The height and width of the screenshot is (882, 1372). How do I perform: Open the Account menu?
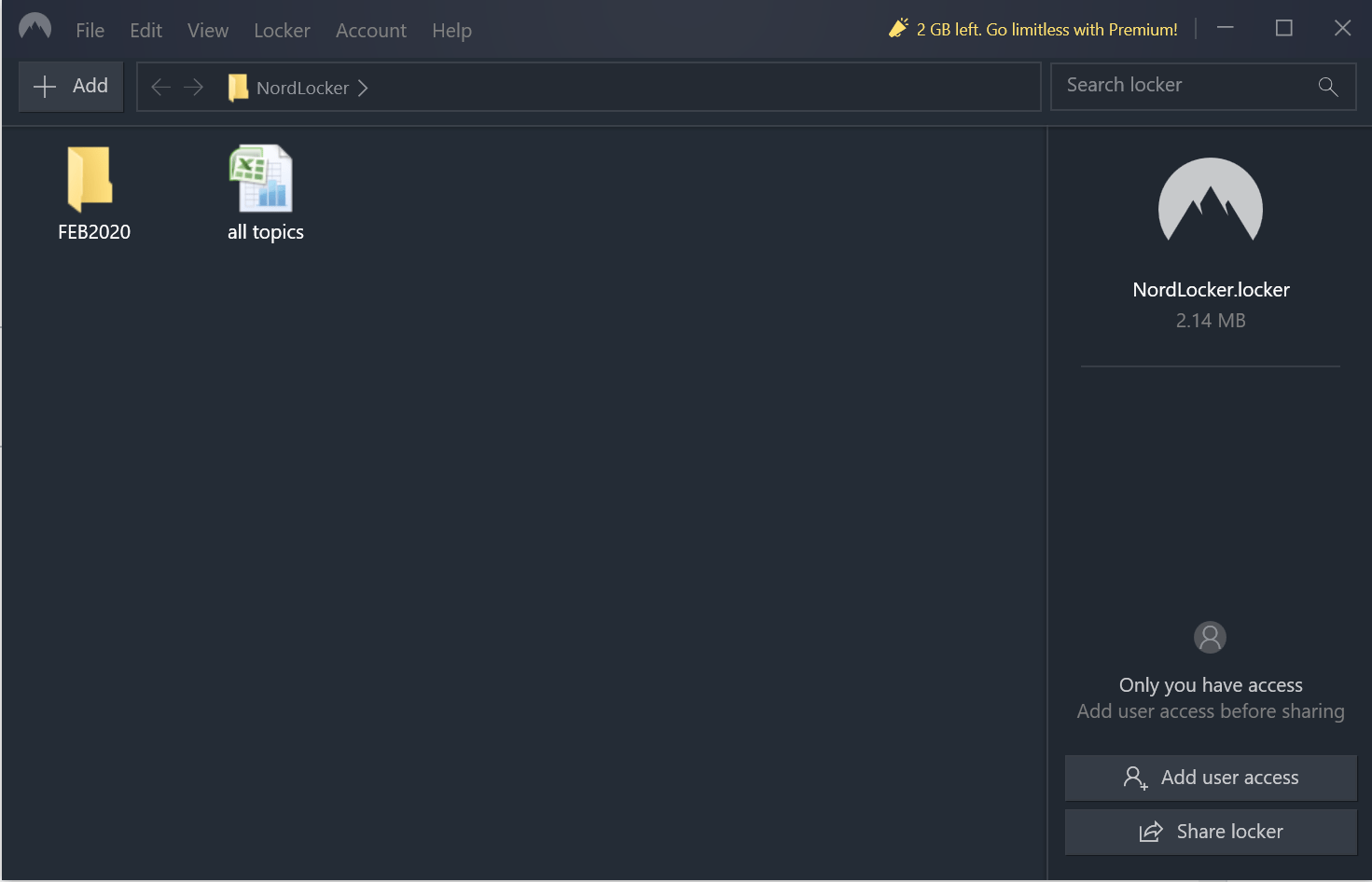tap(370, 31)
